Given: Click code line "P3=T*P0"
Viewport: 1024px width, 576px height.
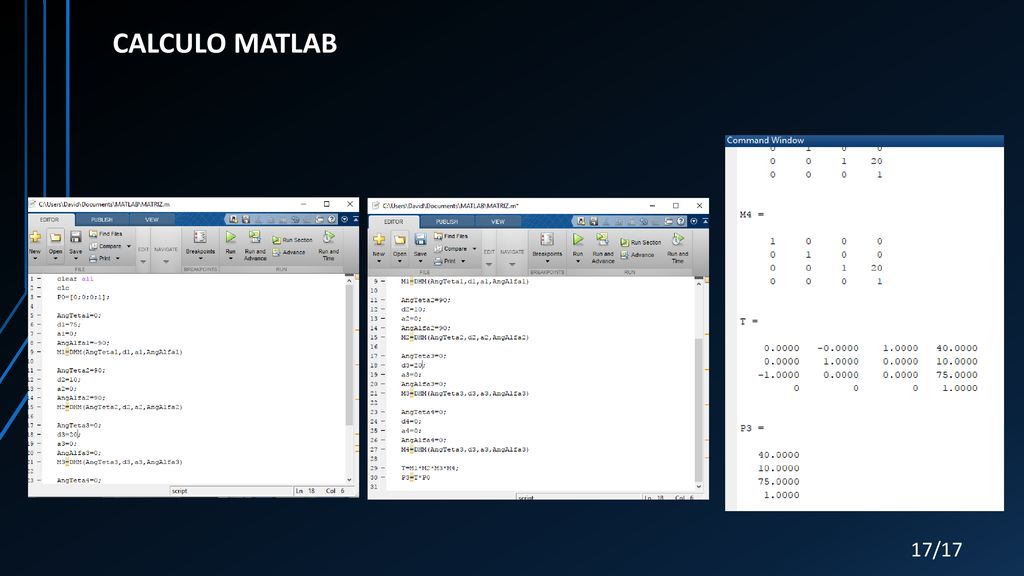Looking at the screenshot, I should 415,477.
